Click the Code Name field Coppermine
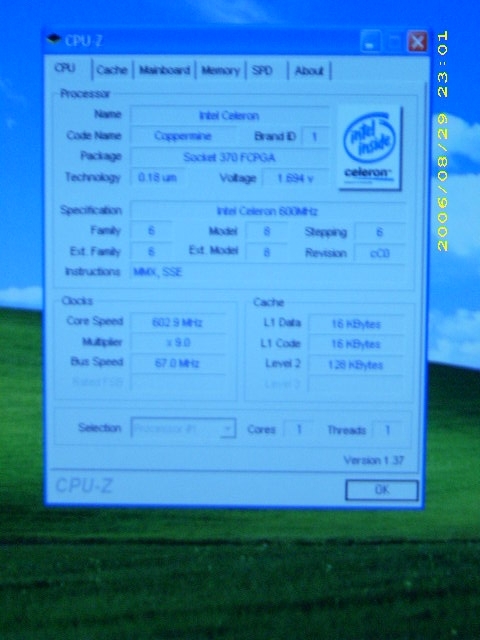480x640 pixels. [x=183, y=136]
